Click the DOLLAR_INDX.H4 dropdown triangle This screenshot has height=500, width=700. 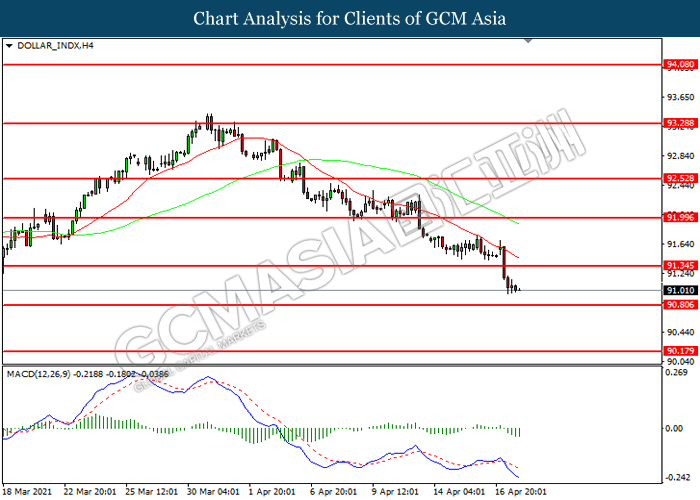coord(9,46)
